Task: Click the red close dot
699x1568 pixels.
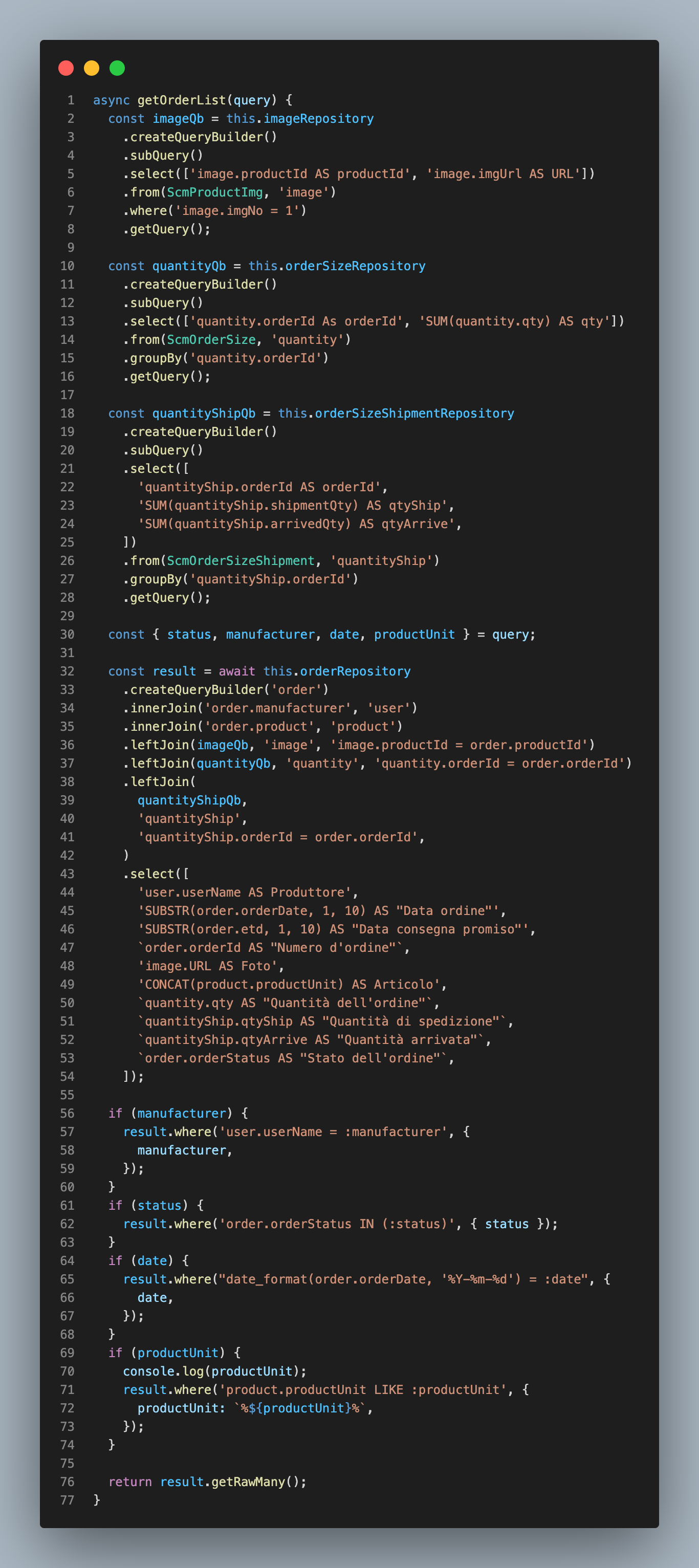Action: click(x=66, y=68)
